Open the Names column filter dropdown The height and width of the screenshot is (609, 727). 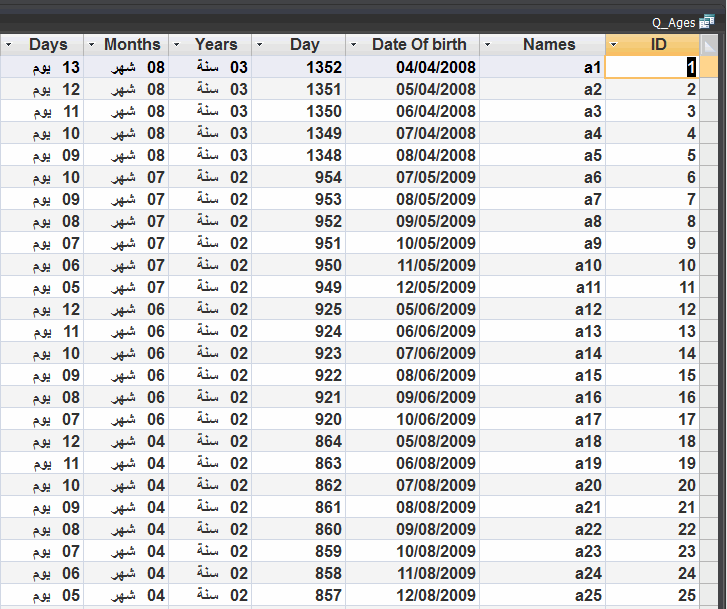click(487, 45)
